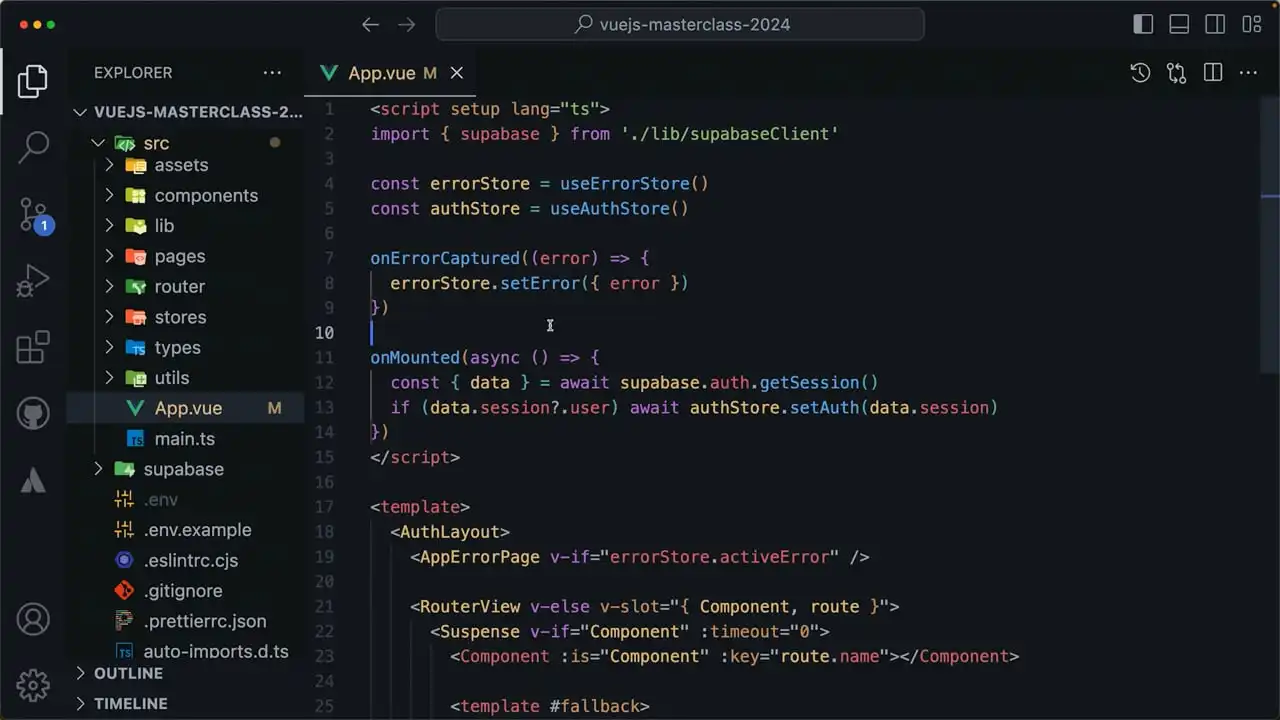
Task: Expand the TIMELINE section
Action: pyautogui.click(x=185, y=704)
